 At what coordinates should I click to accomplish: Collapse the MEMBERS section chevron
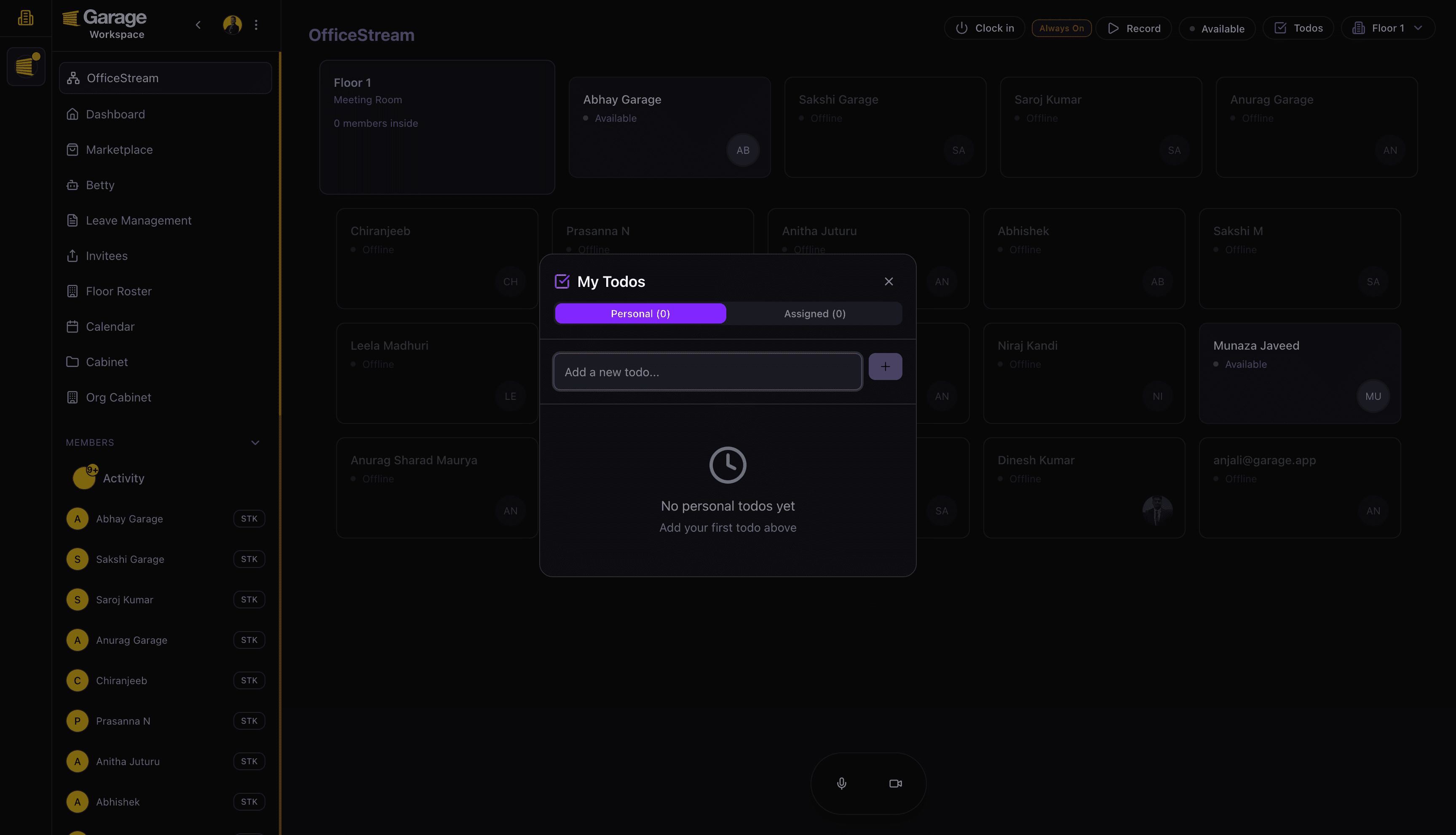click(x=255, y=443)
